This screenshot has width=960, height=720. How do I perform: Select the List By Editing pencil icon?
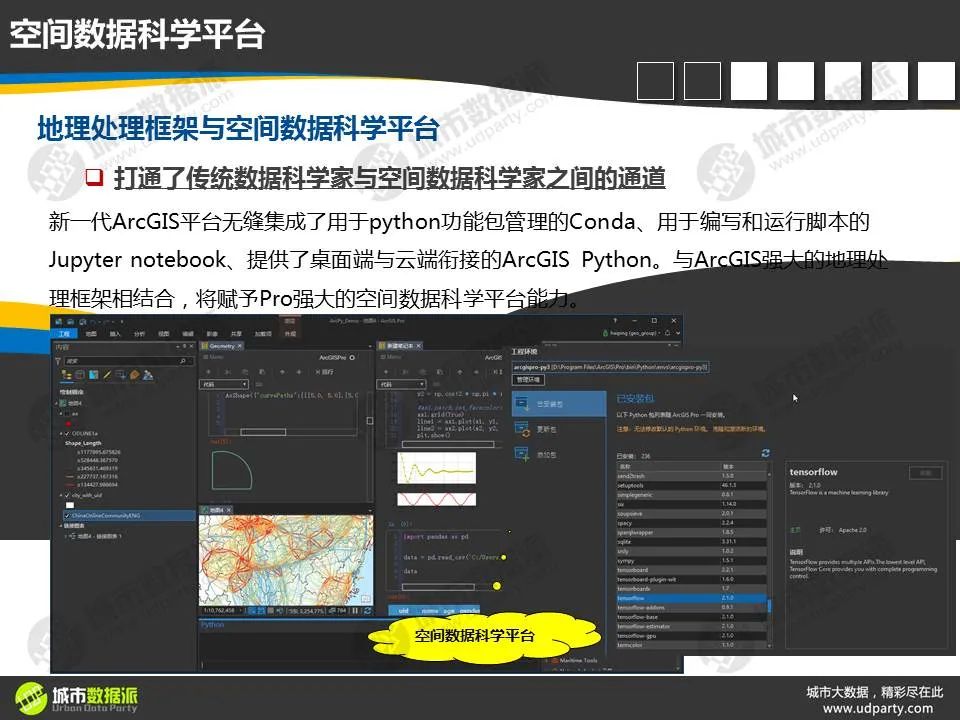[x=107, y=375]
